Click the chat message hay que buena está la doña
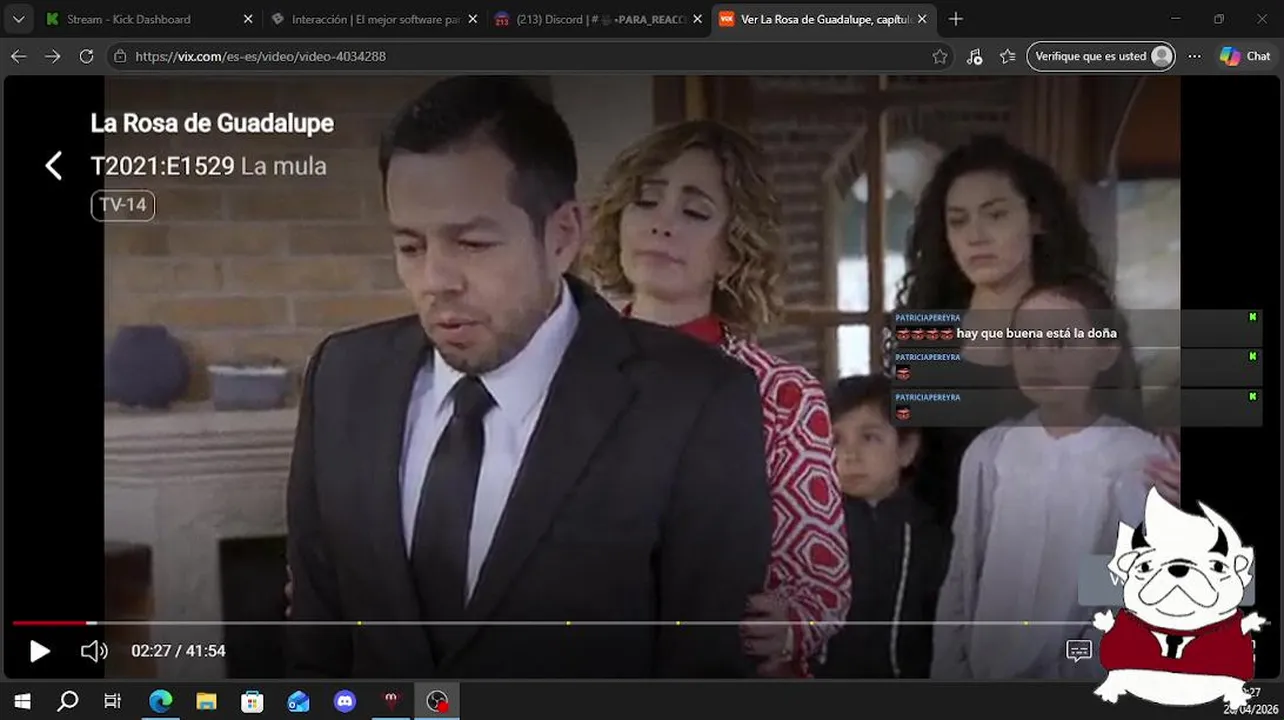 point(1036,333)
